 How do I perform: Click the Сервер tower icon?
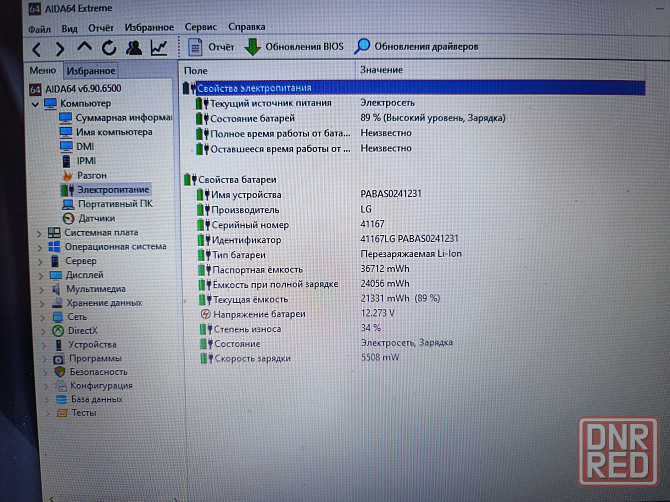(x=55, y=261)
